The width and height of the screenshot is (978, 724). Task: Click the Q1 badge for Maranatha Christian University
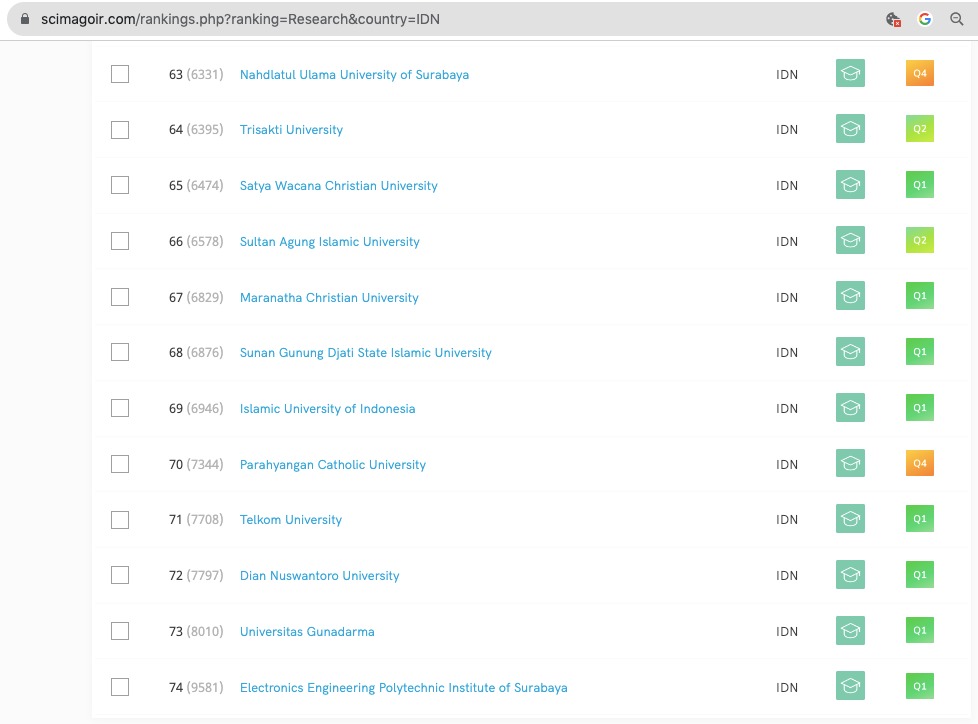point(920,296)
